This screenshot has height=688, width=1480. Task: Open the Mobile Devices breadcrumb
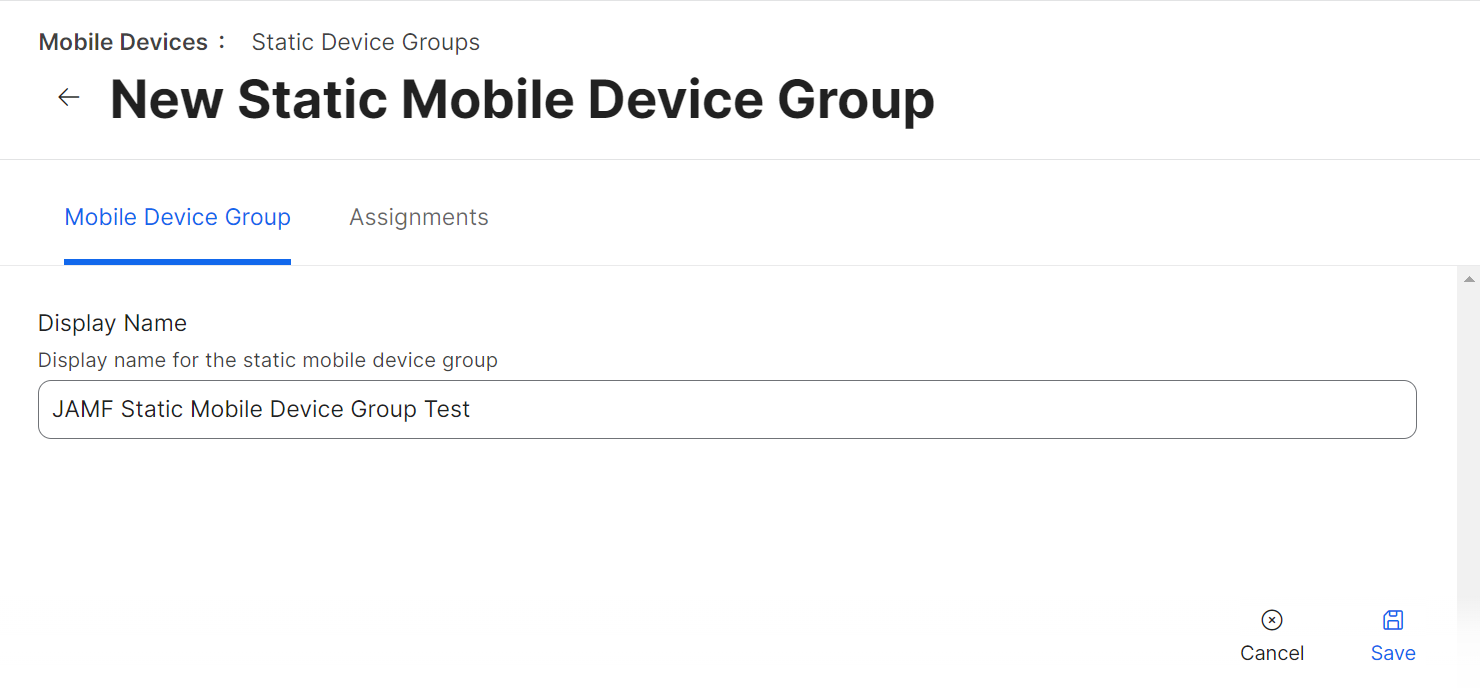(x=123, y=42)
